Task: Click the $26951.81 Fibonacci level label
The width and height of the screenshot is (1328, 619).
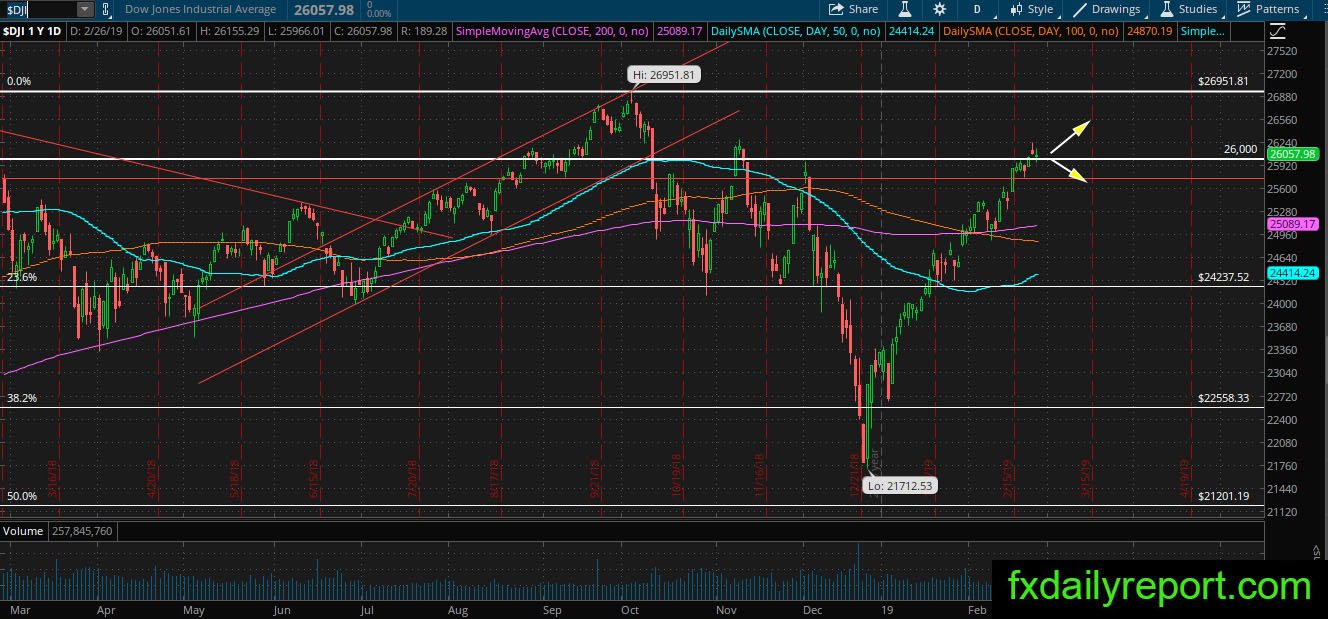Action: click(x=1224, y=81)
